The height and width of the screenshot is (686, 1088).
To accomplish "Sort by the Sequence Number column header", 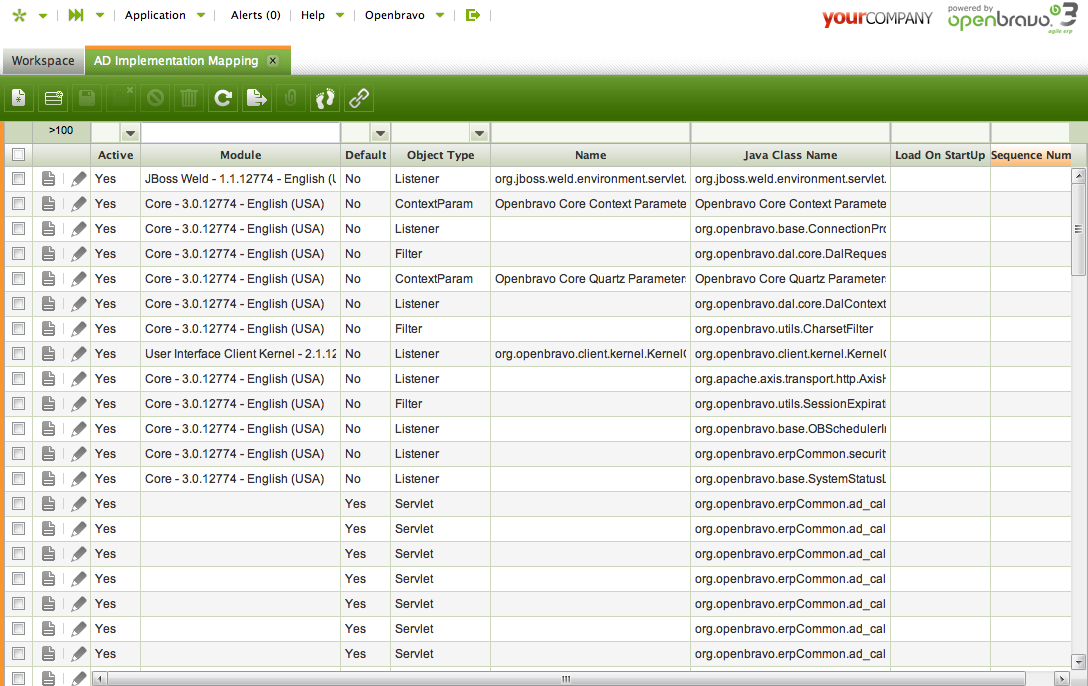I will tap(1031, 155).
